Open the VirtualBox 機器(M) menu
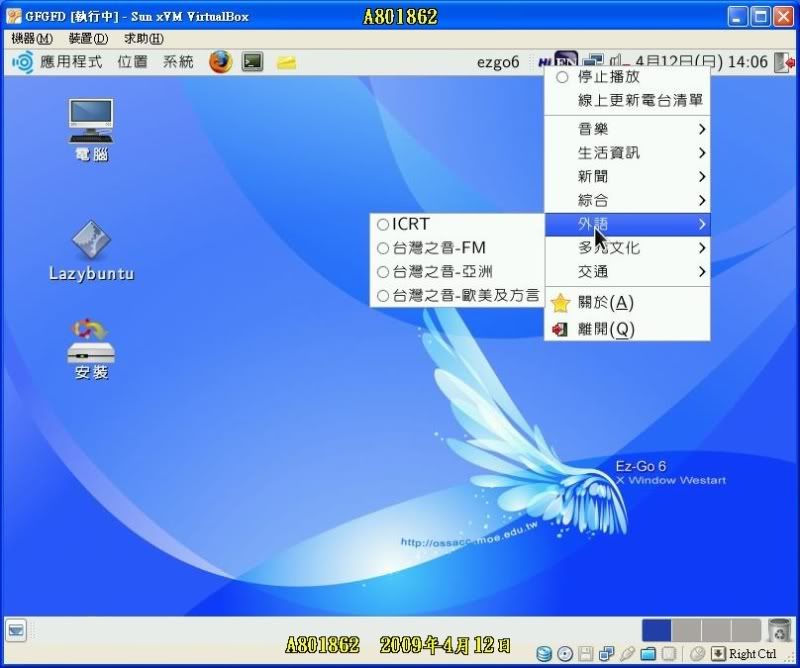The width and height of the screenshot is (800, 668). click(x=32, y=39)
